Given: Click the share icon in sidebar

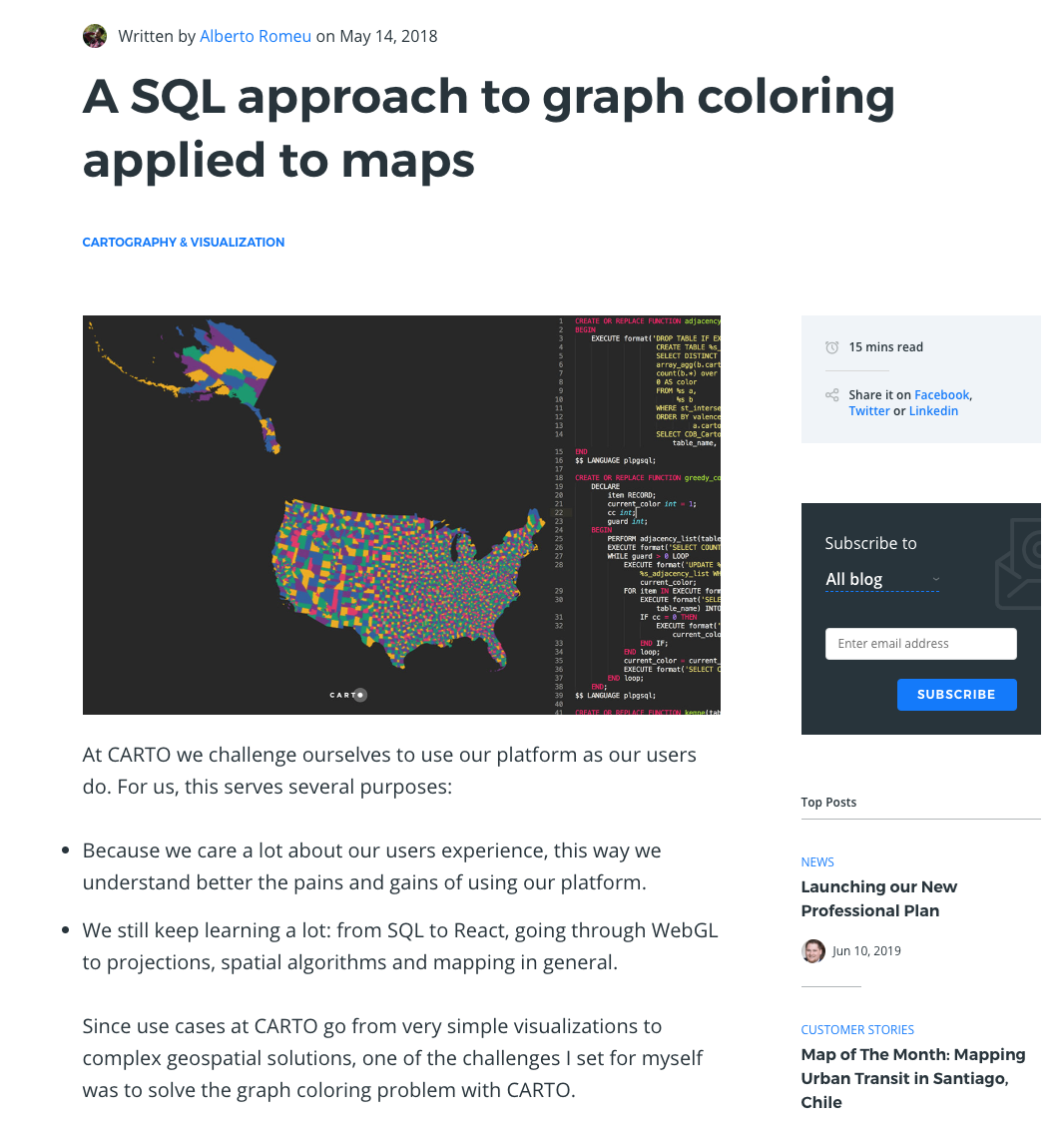Looking at the screenshot, I should pos(832,395).
